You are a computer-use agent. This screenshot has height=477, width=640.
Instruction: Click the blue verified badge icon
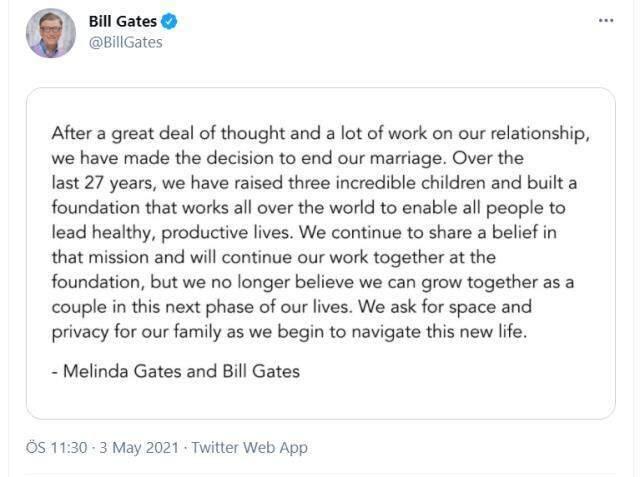169,21
